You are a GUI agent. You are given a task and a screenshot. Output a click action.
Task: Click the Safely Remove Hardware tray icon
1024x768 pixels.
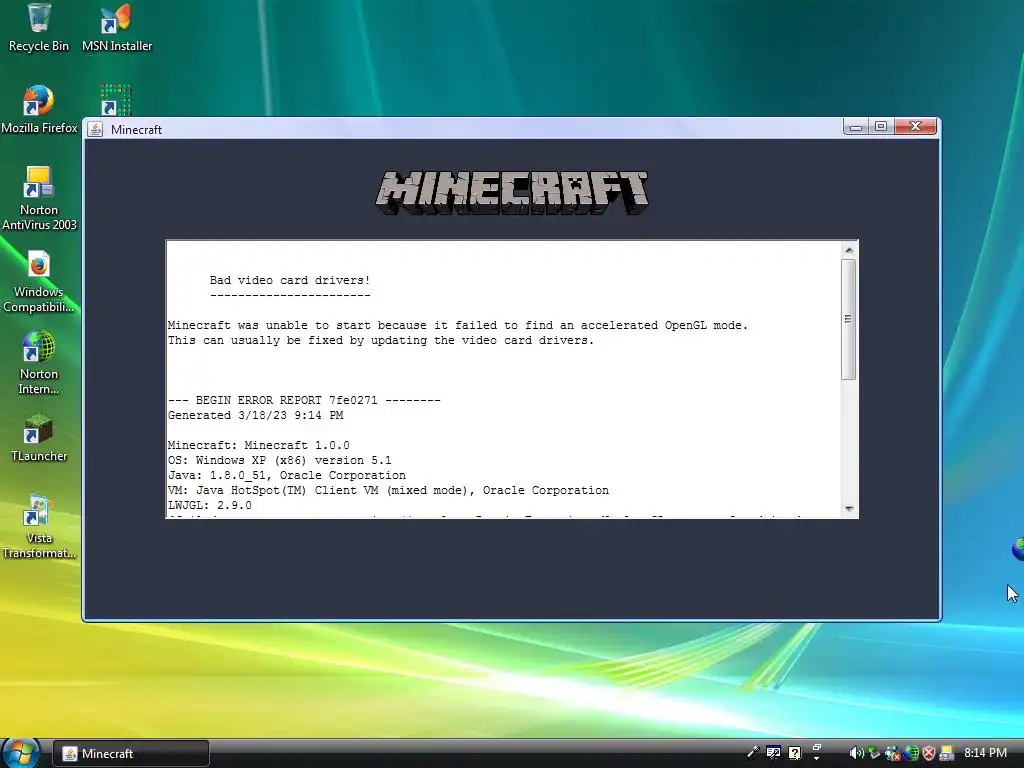pyautogui.click(x=874, y=753)
